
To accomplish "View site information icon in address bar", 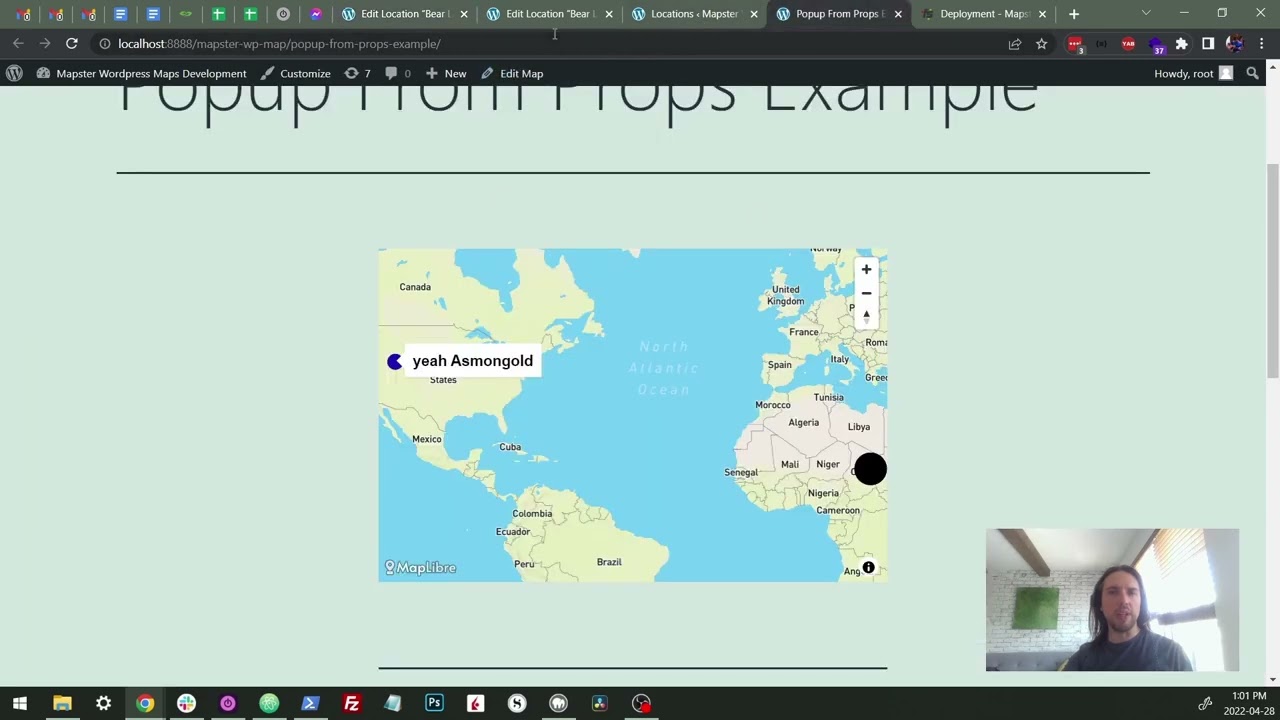I will tap(104, 44).
